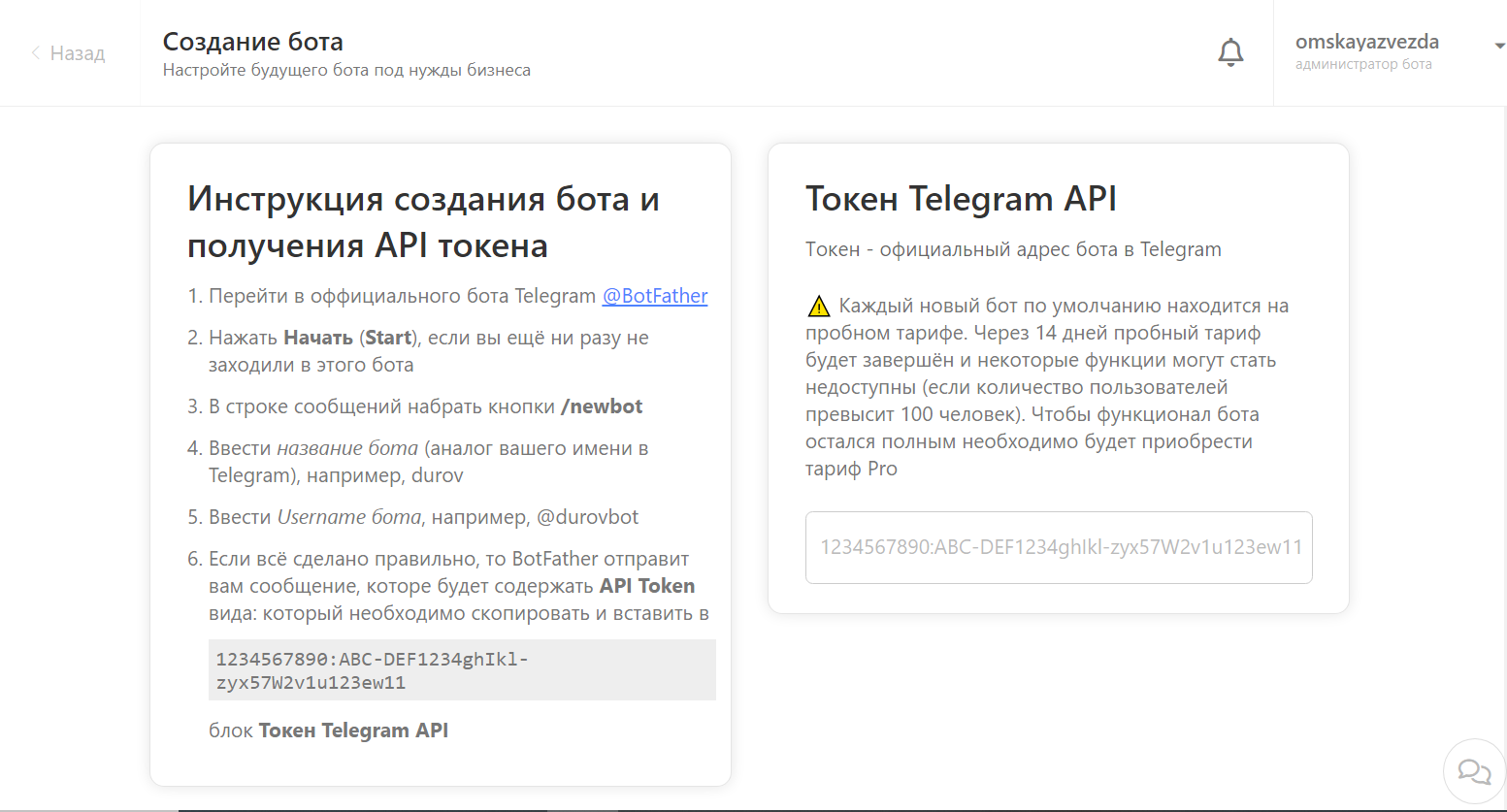Click the Инструкция создания бота heading

pos(423,222)
